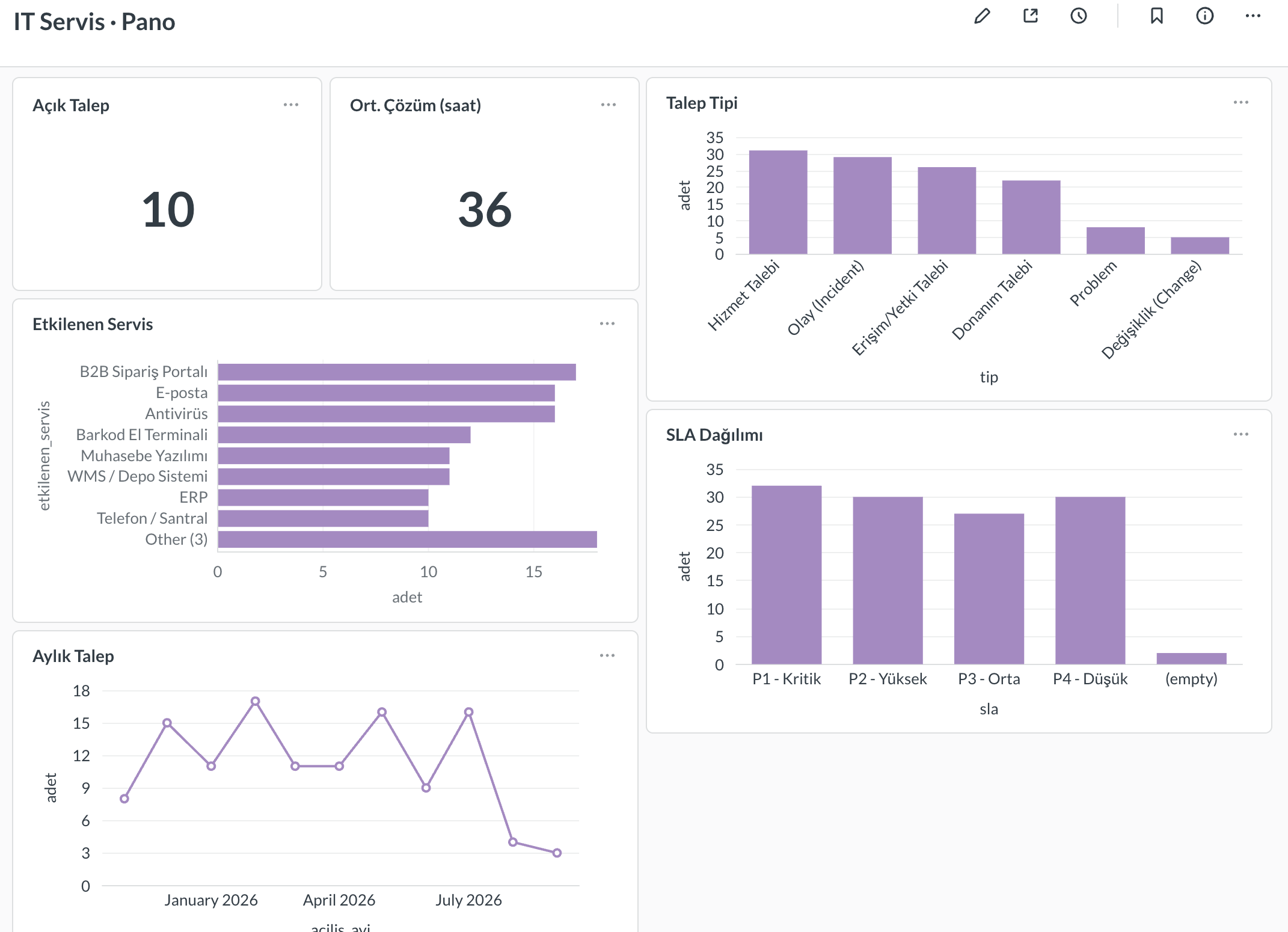
Task: Bookmark this dashboard
Action: (1157, 16)
